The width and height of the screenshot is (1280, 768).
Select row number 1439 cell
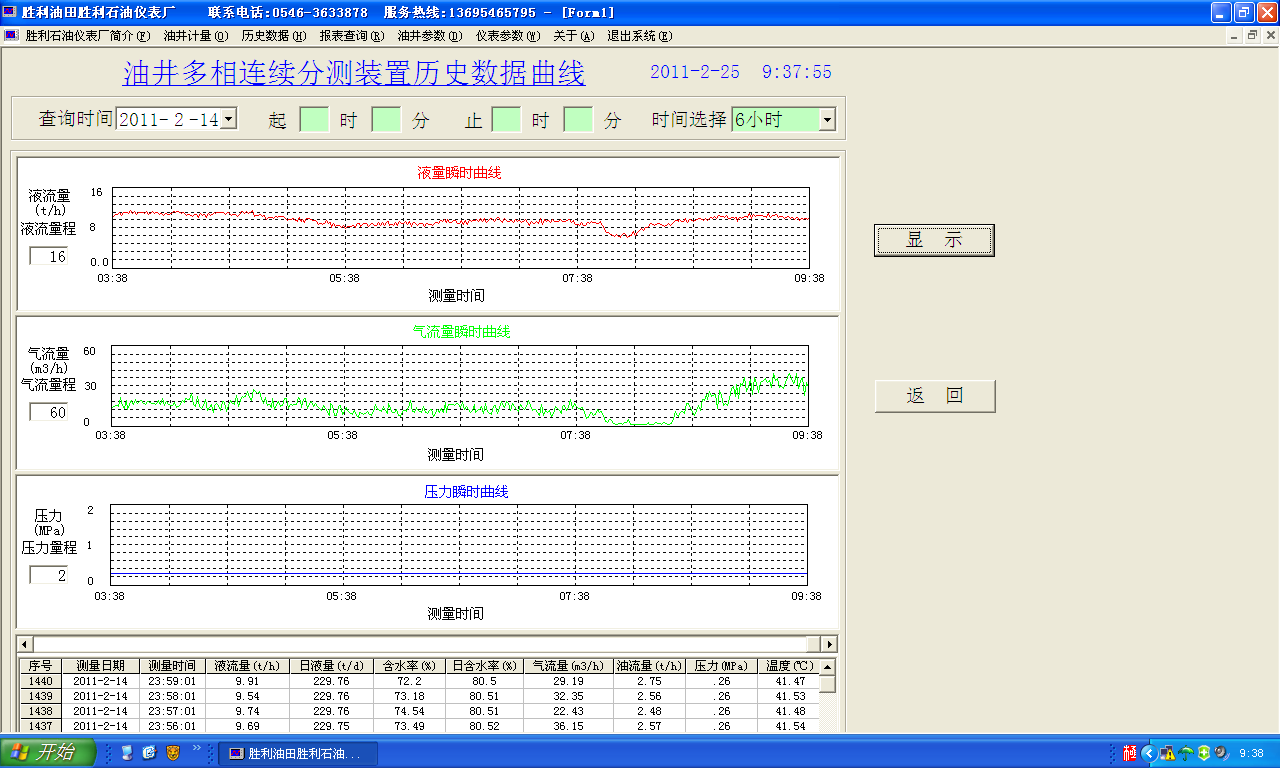pyautogui.click(x=40, y=696)
